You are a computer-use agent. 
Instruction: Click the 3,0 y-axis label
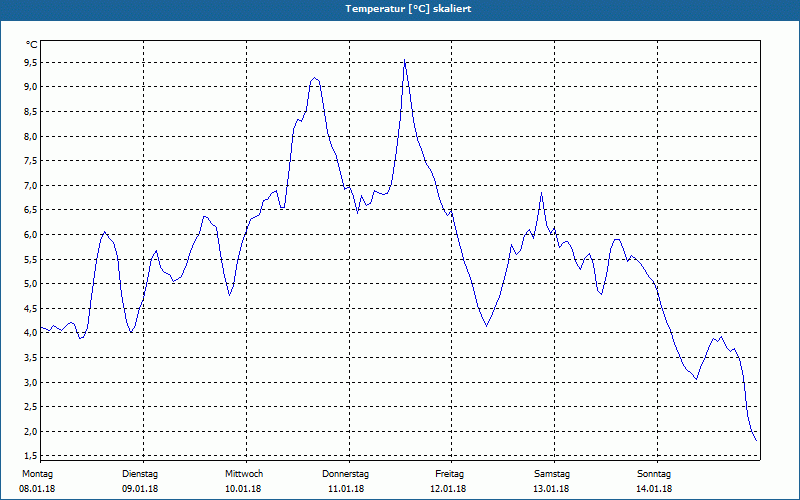pos(31,382)
